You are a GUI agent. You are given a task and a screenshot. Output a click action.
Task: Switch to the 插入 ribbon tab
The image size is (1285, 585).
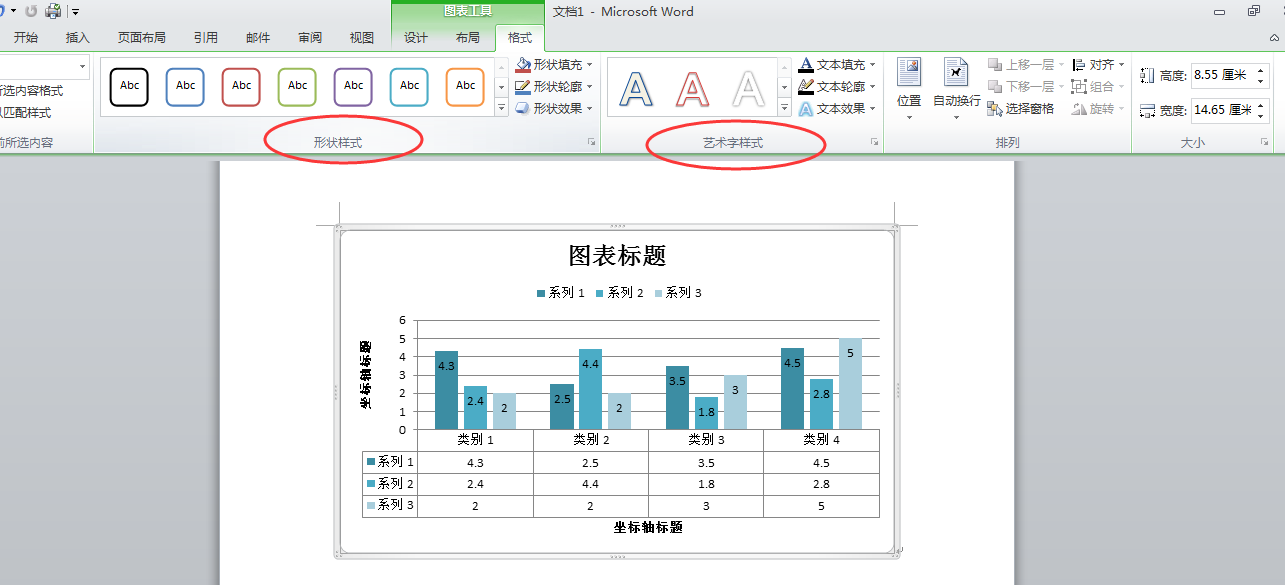(x=78, y=38)
